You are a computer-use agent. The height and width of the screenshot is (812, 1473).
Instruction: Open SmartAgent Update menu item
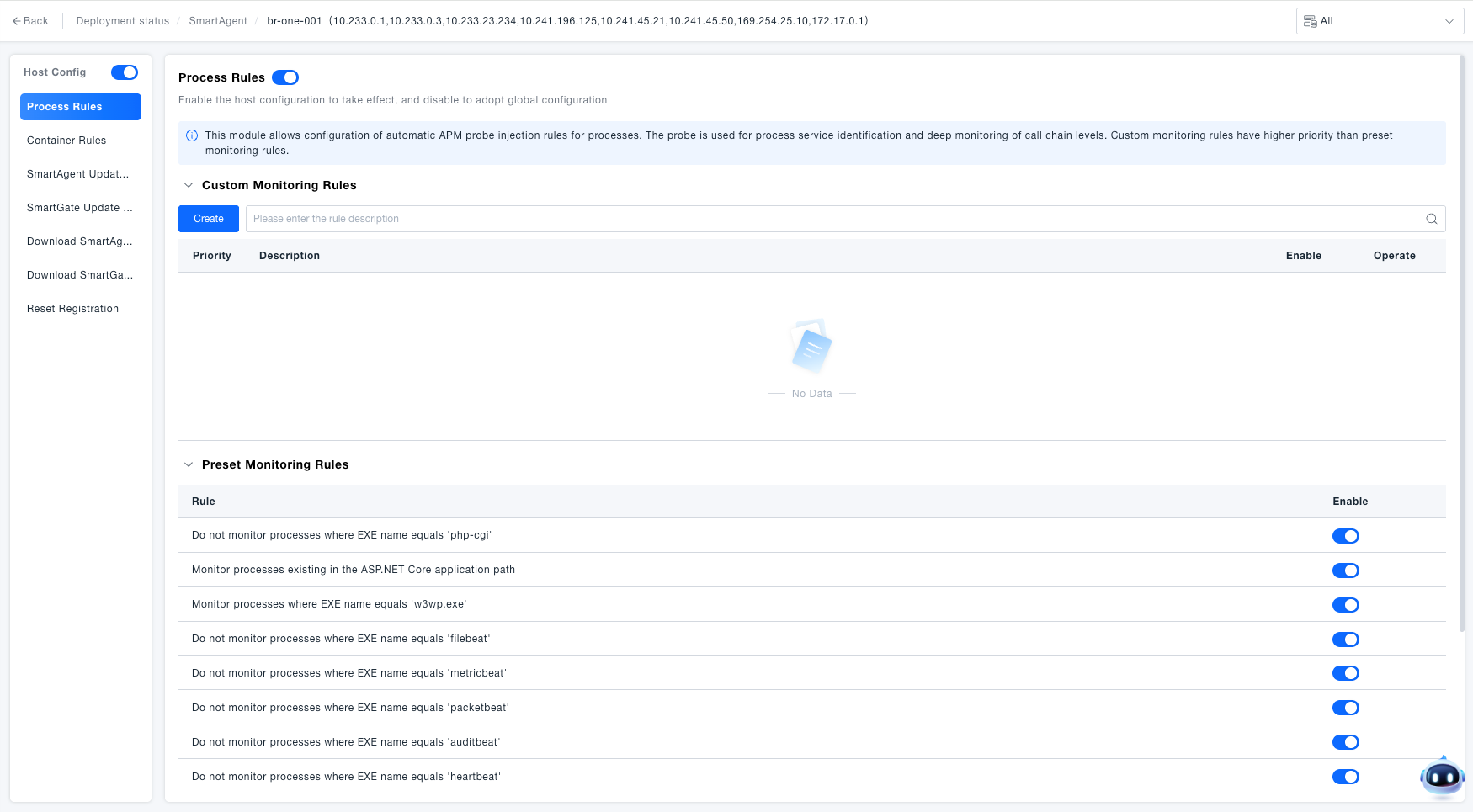point(81,174)
